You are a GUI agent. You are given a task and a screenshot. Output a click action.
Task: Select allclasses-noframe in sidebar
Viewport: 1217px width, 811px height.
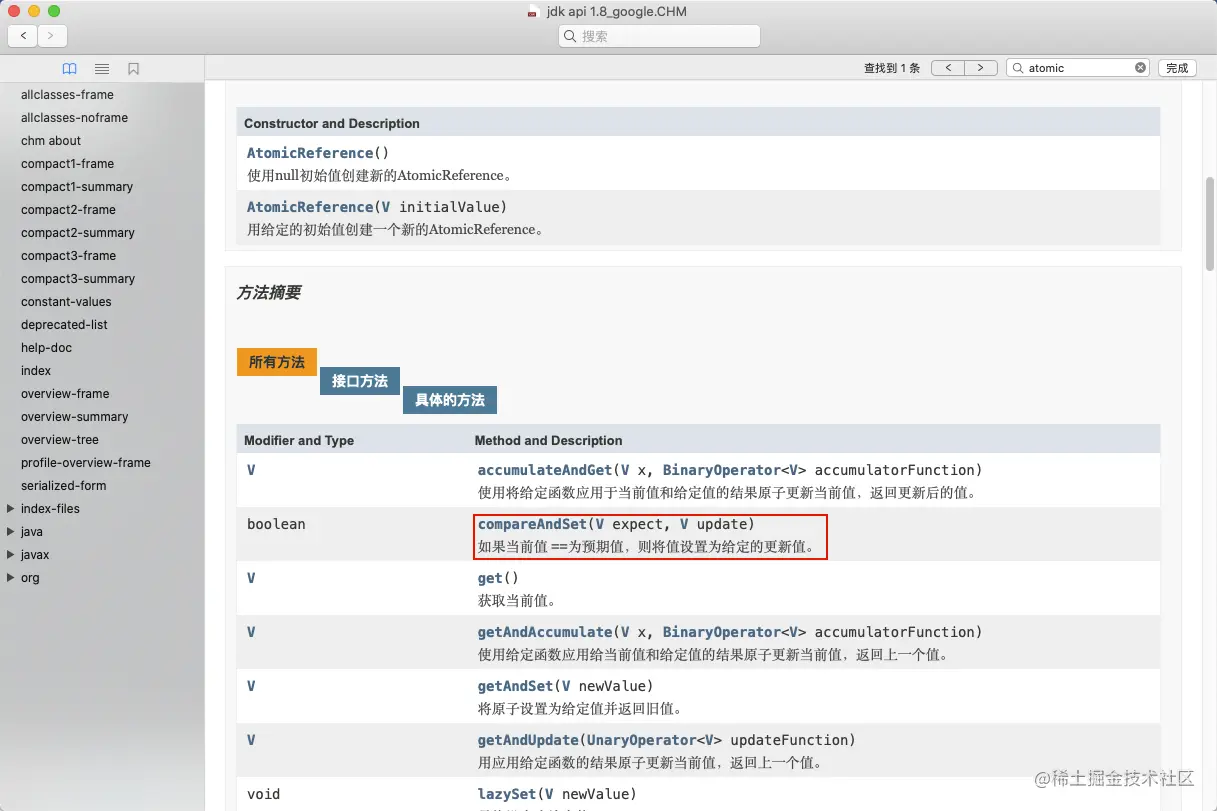pyautogui.click(x=75, y=118)
